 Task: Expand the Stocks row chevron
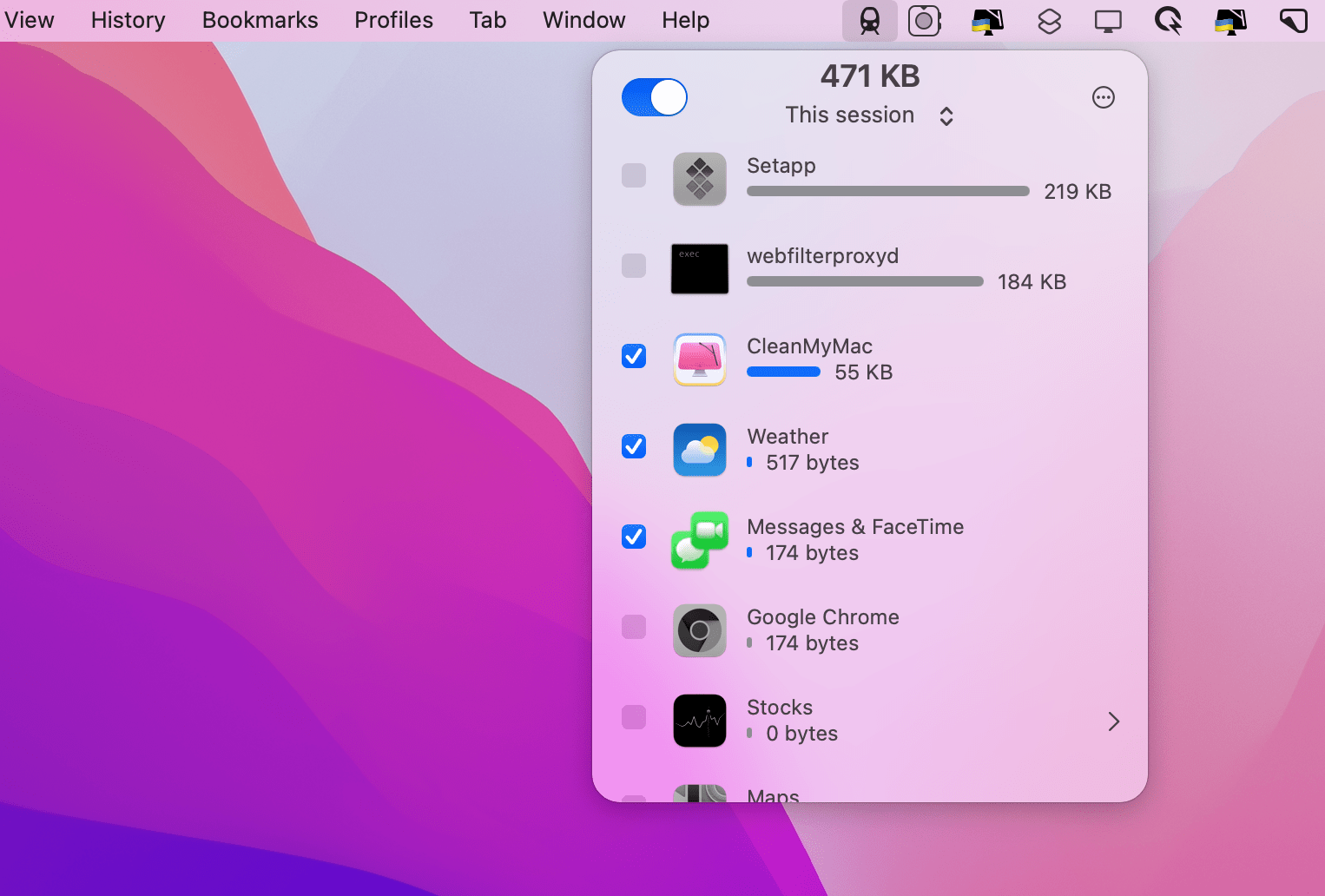pyautogui.click(x=1114, y=721)
